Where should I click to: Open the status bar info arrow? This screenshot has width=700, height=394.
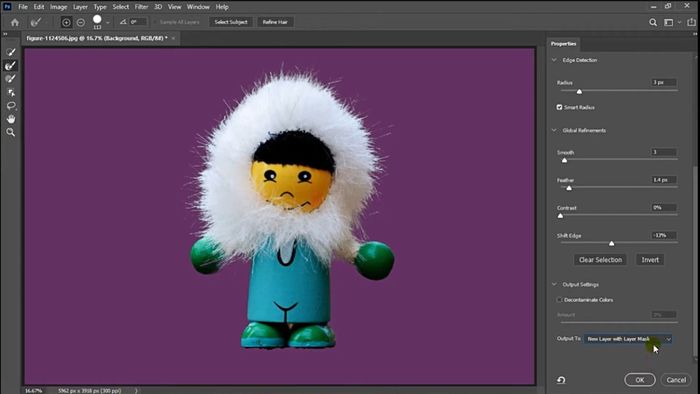click(x=136, y=390)
